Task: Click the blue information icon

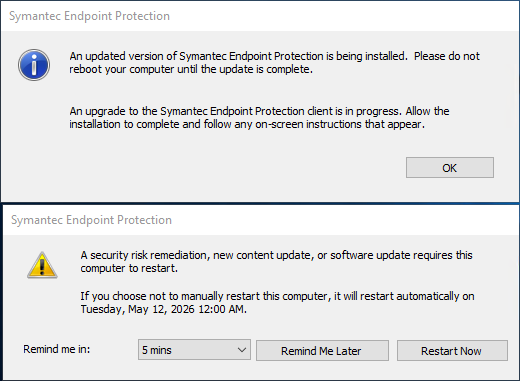Action: (34, 65)
